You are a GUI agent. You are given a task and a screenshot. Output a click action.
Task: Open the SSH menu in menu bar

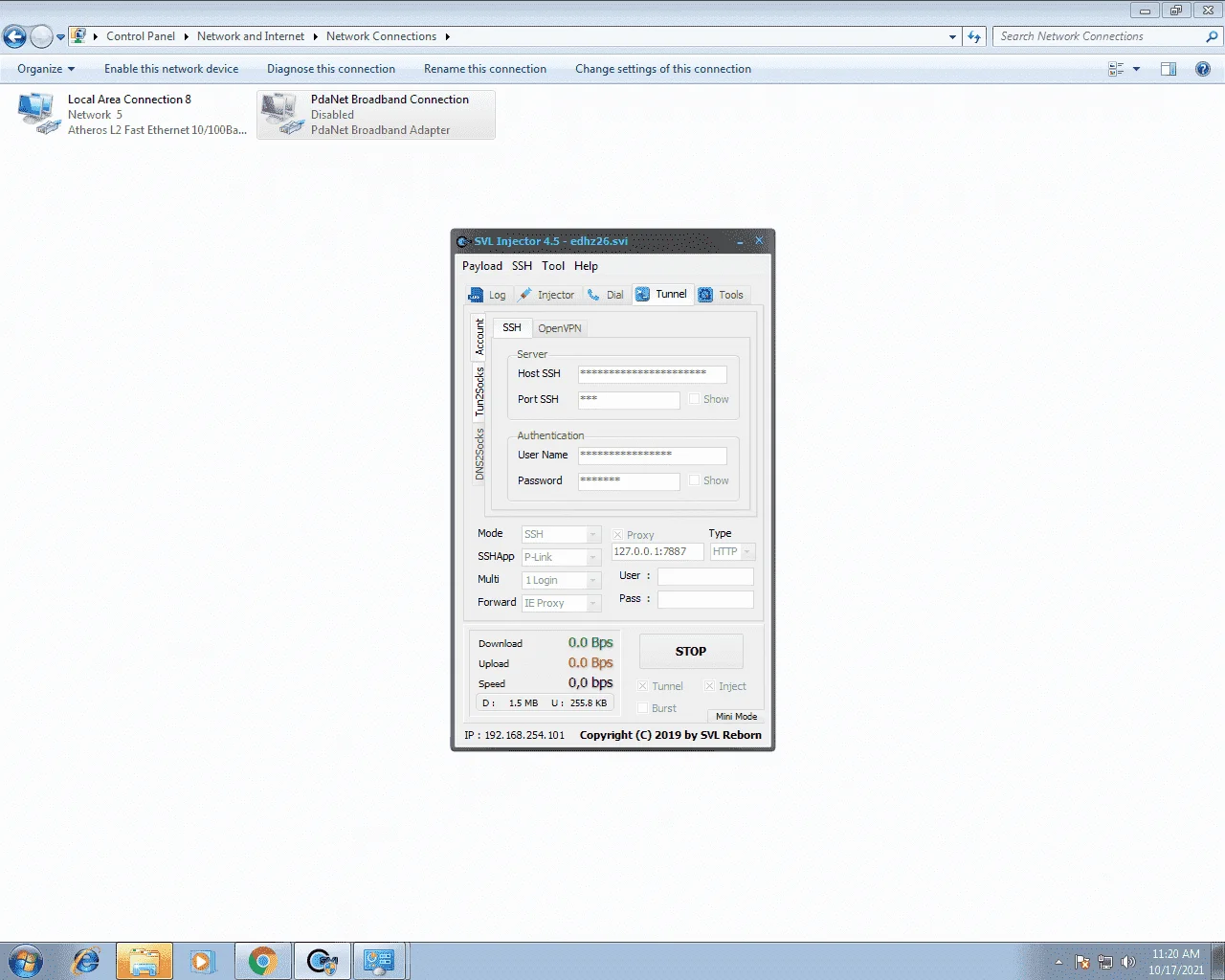point(522,266)
